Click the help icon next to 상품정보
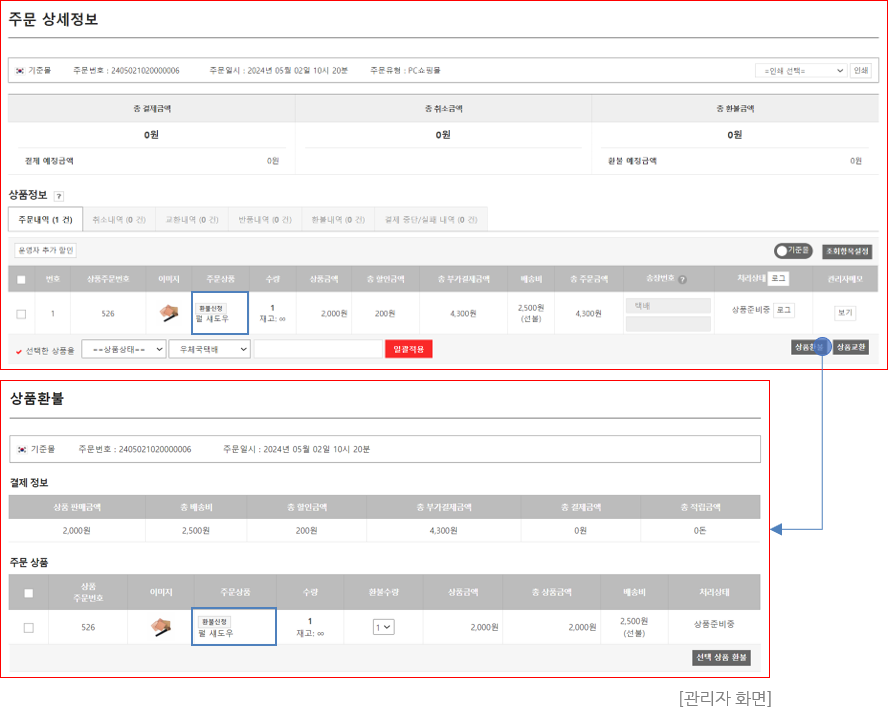888x718 pixels. click(x=59, y=196)
